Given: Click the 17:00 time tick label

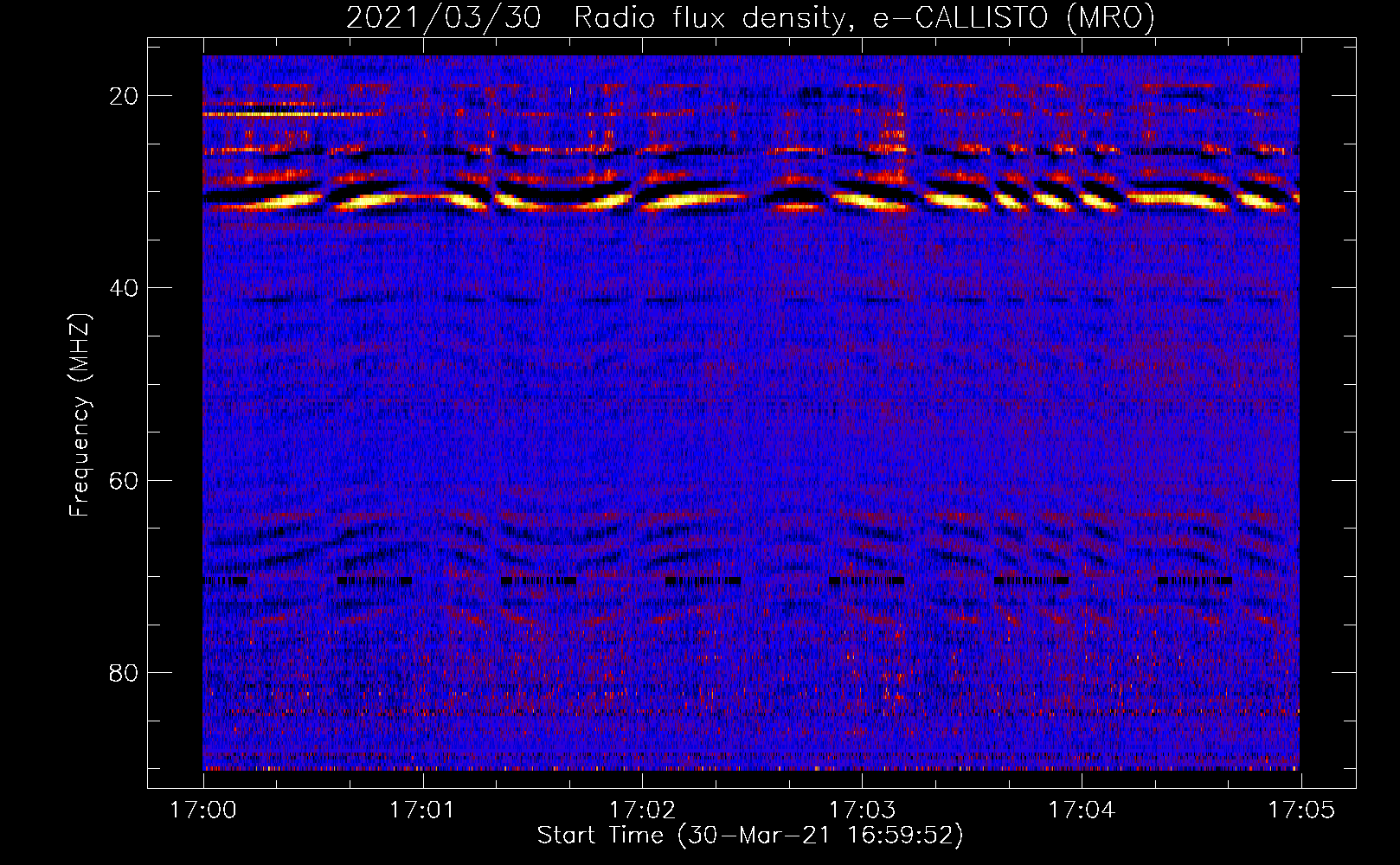Looking at the screenshot, I should click(x=203, y=811).
